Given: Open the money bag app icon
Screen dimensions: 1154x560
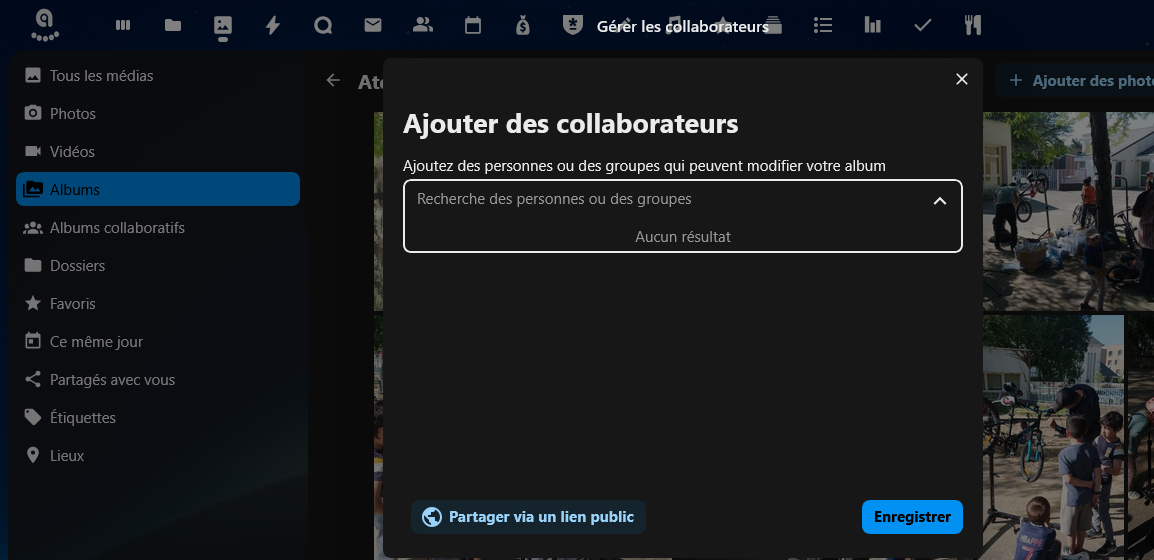Looking at the screenshot, I should click(x=523, y=26).
